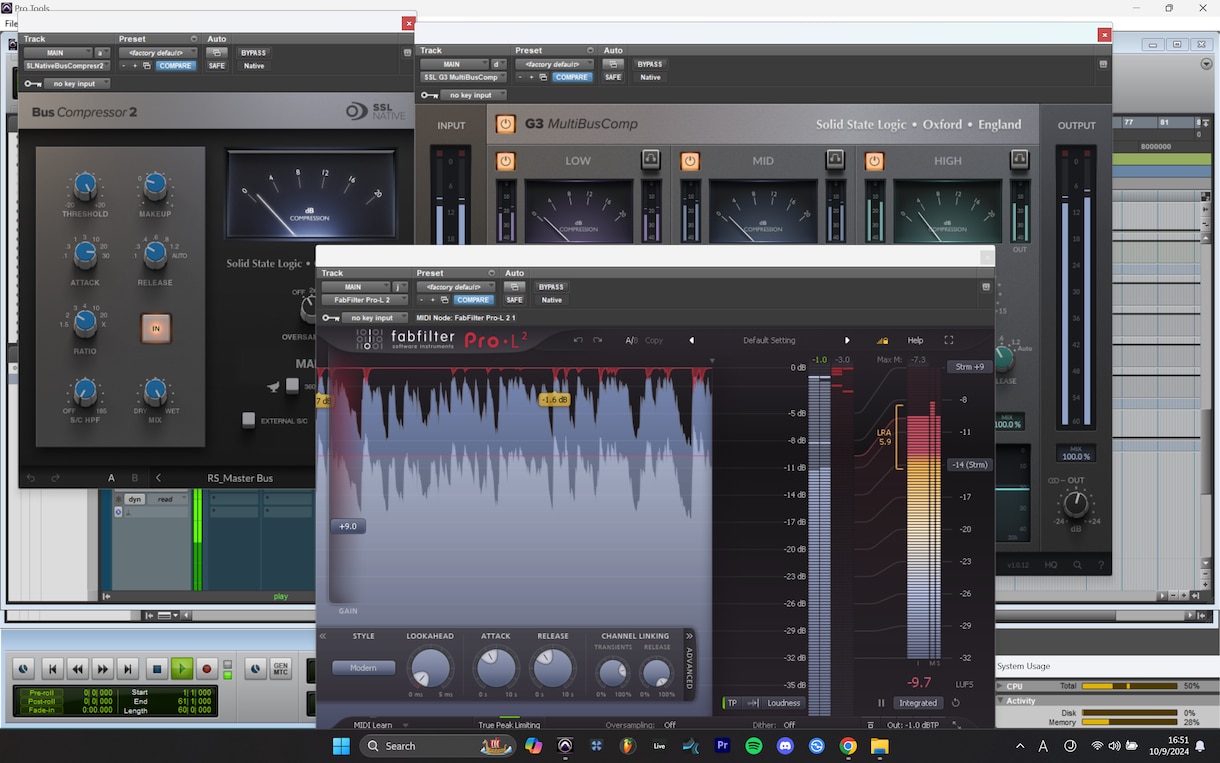The width and height of the screenshot is (1220, 763).
Task: Click SAFE in the FabFilter Pro-L 2 header
Action: 514,300
